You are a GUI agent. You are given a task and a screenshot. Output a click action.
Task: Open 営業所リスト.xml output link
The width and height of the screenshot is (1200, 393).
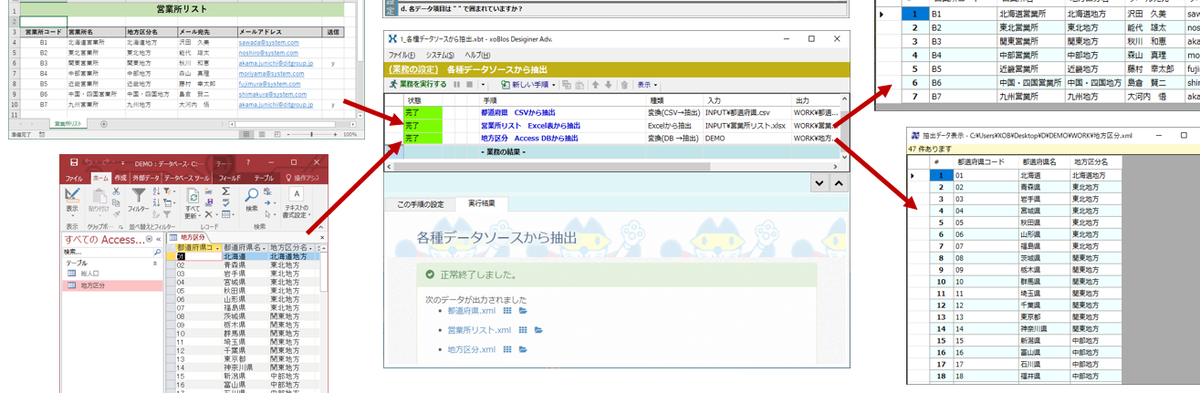[x=479, y=330]
